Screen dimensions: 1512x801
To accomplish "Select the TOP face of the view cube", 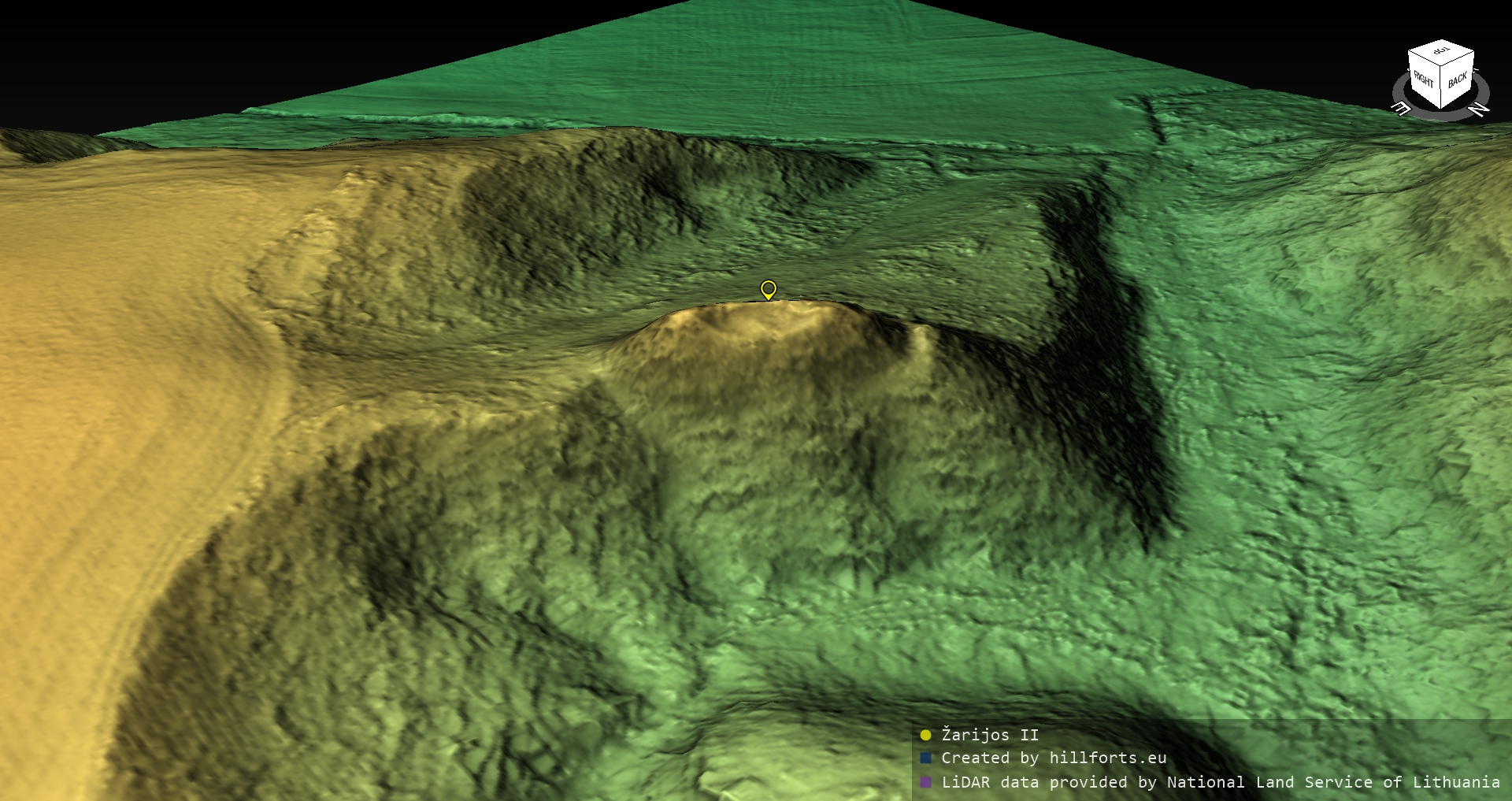I will [1441, 52].
